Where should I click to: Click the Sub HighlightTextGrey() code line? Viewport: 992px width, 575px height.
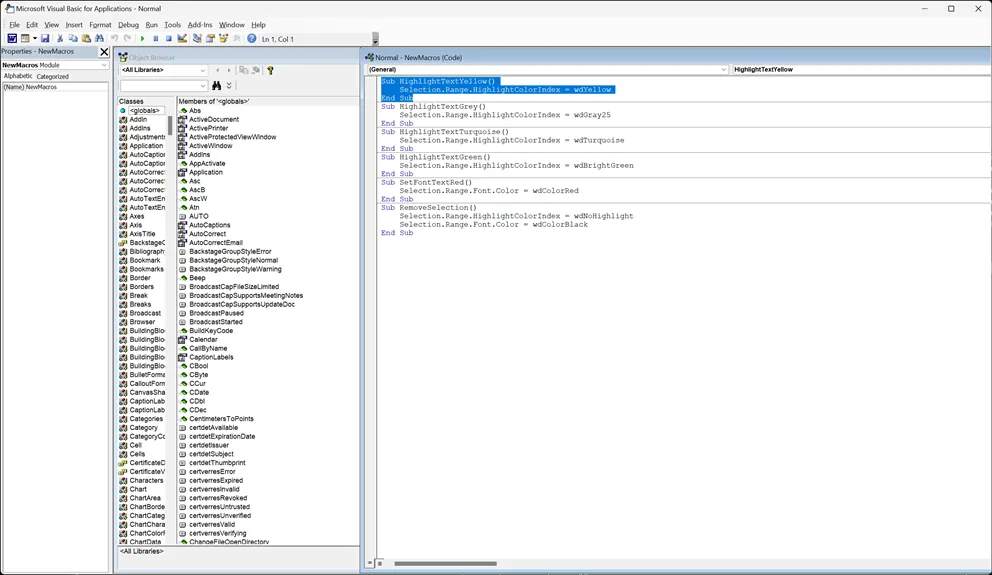pos(433,107)
